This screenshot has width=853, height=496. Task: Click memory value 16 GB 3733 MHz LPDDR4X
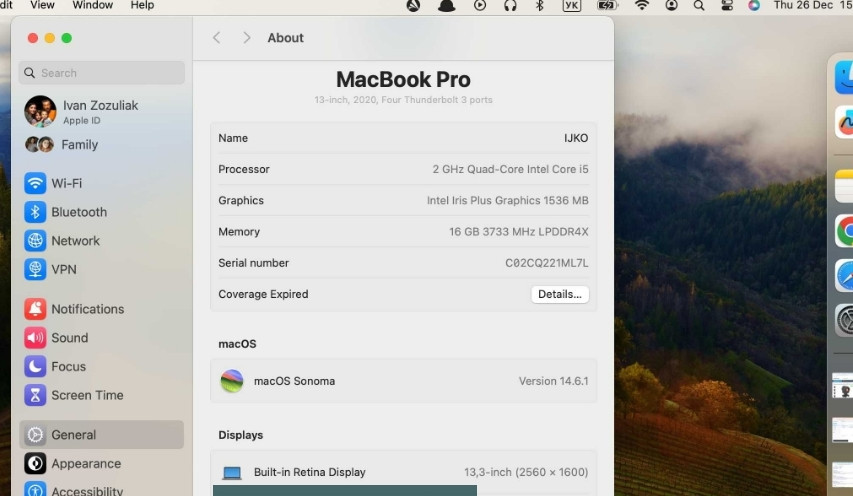point(518,232)
